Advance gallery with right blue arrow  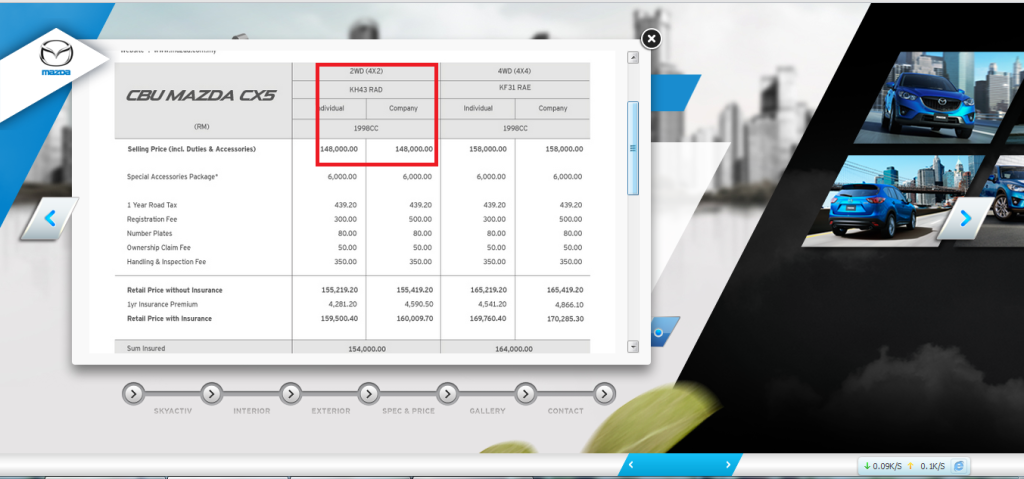965,218
